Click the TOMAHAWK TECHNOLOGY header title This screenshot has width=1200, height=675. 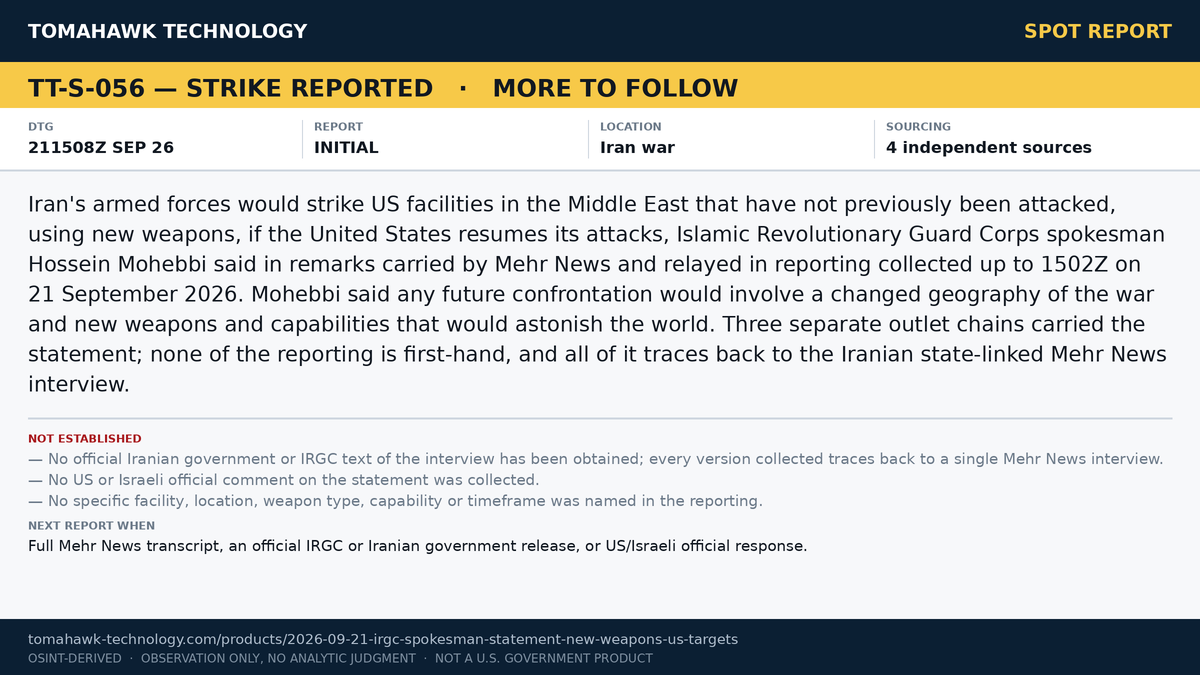(167, 31)
